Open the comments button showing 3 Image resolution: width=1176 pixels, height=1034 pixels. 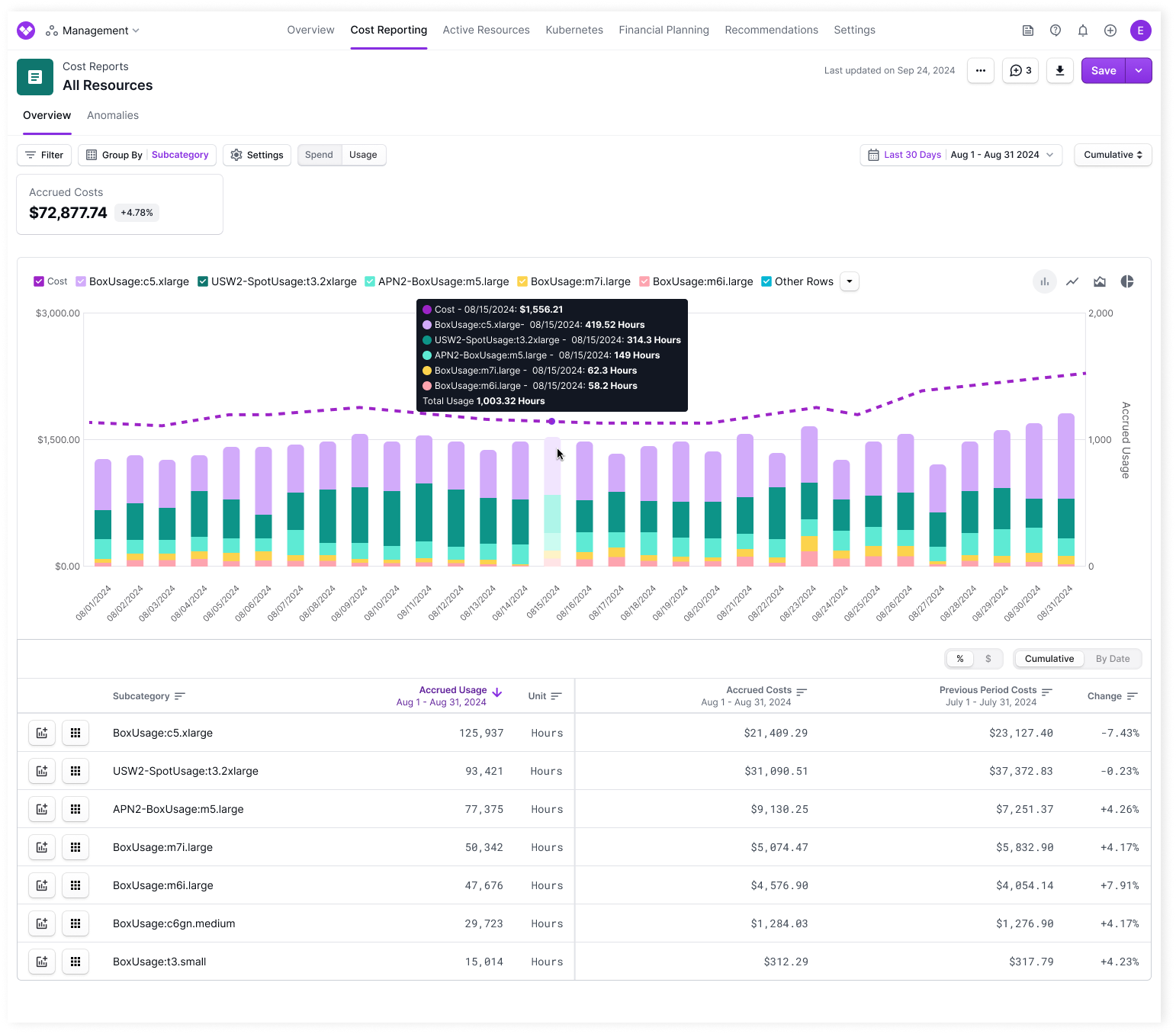coord(1020,71)
